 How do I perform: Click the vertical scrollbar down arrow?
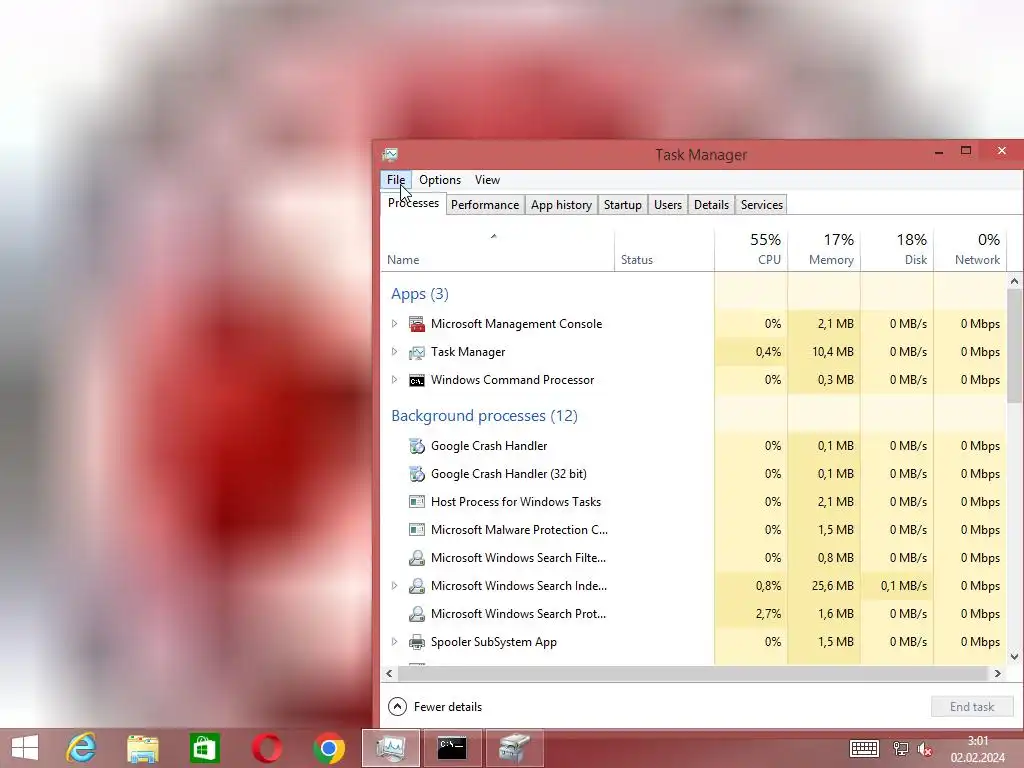coord(1014,657)
